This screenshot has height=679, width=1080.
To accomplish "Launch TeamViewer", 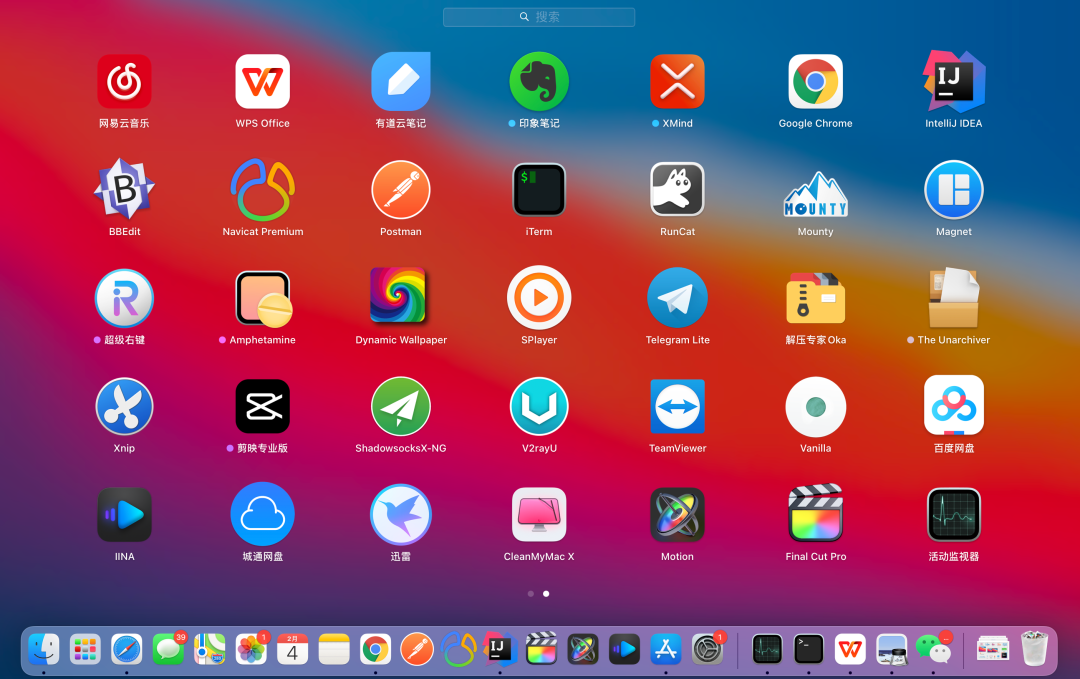I will (x=677, y=406).
